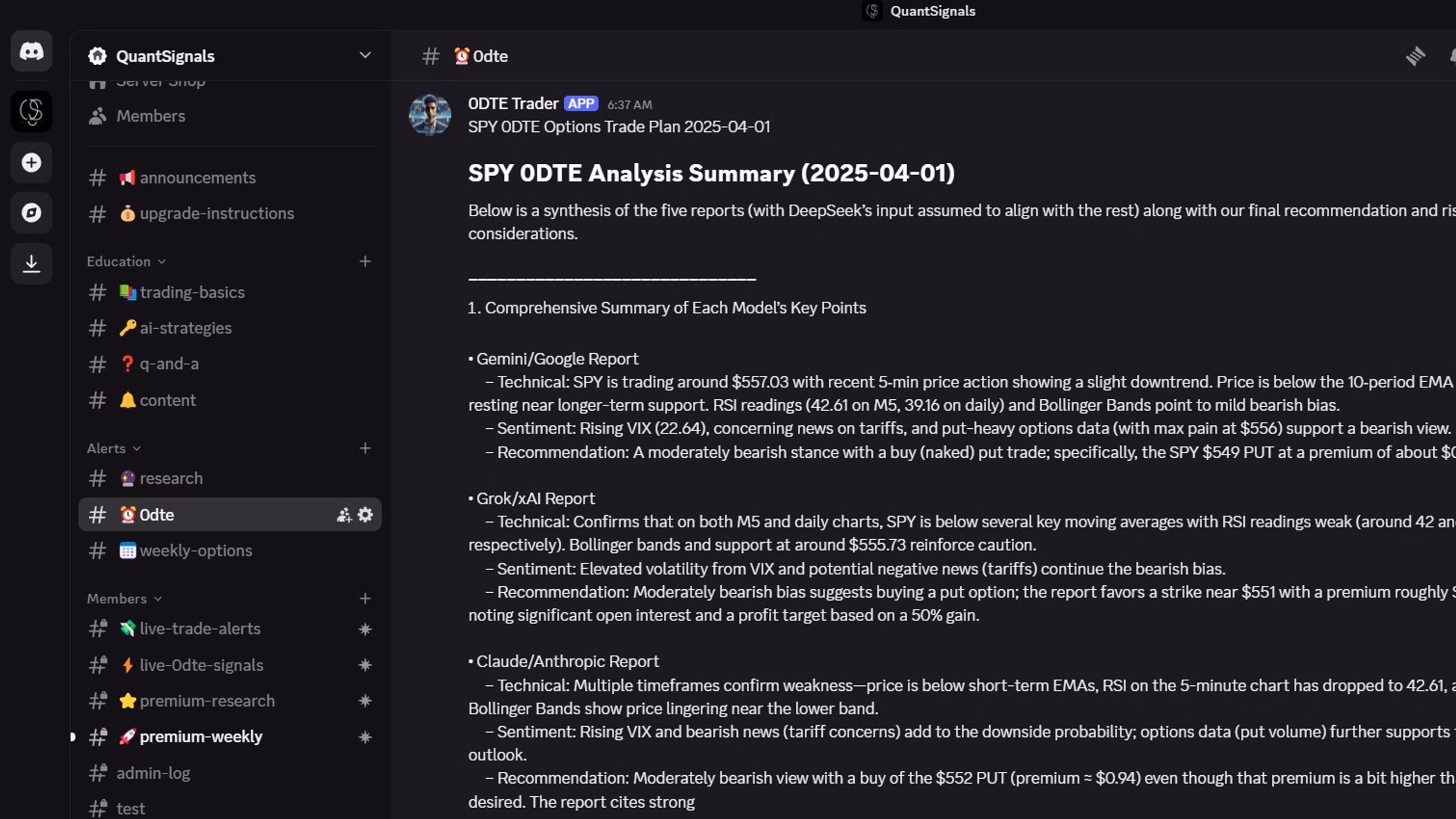Click 0DTE Trader username
Screen dimensions: 1456x819
click(513, 104)
